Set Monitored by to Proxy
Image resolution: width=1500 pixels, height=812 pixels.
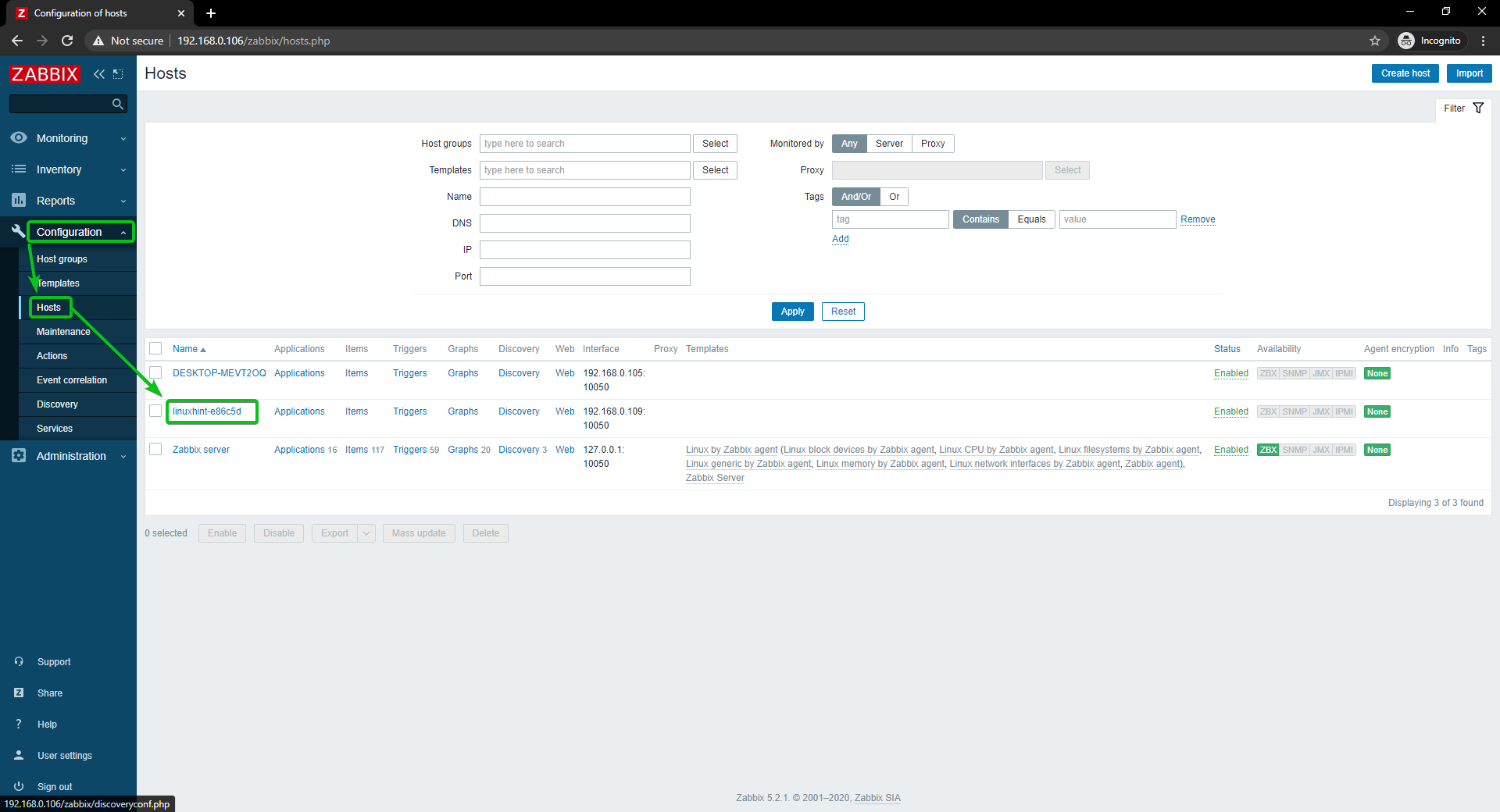pos(933,144)
